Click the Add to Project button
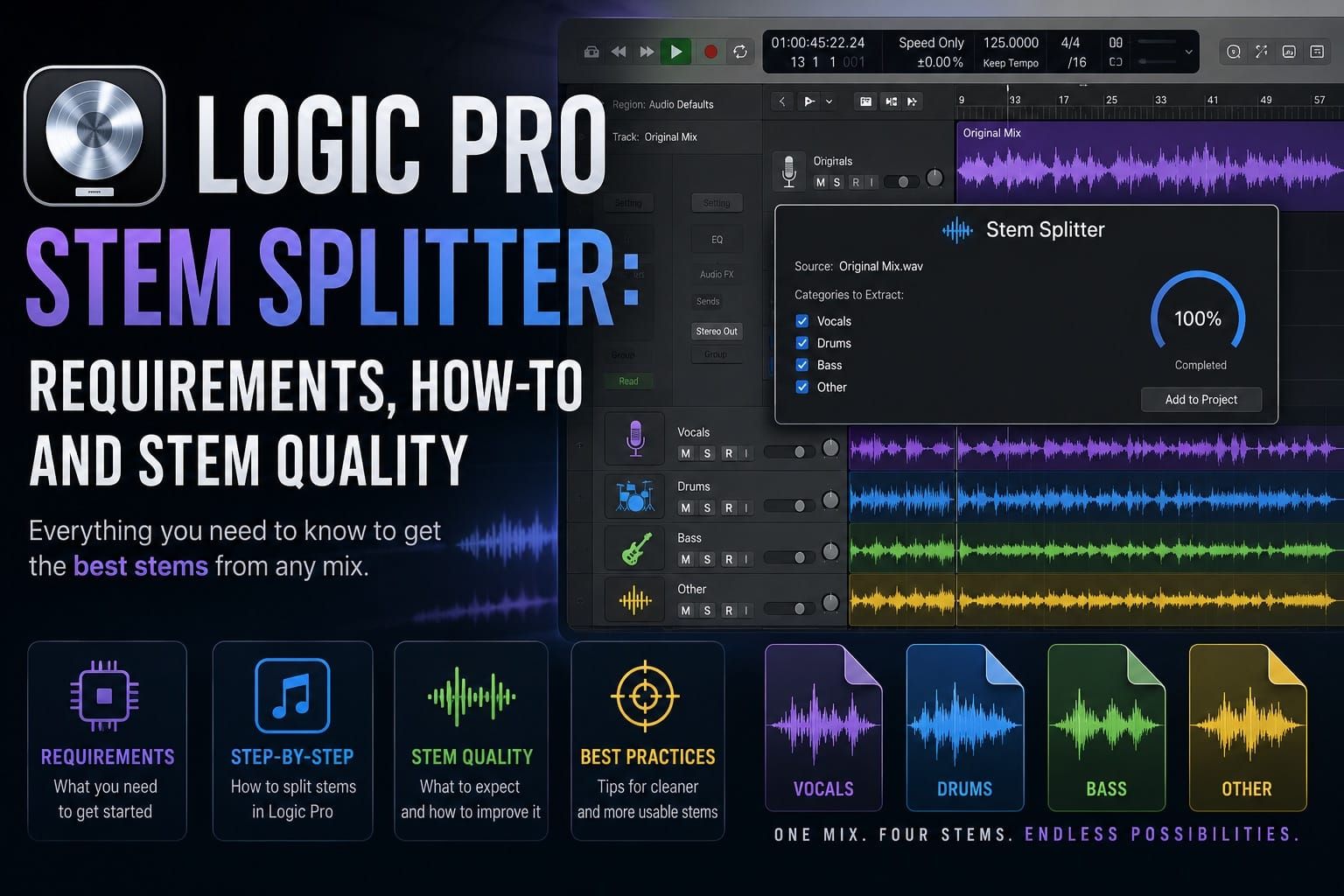Screen dimensions: 1344x896 [x=1201, y=400]
